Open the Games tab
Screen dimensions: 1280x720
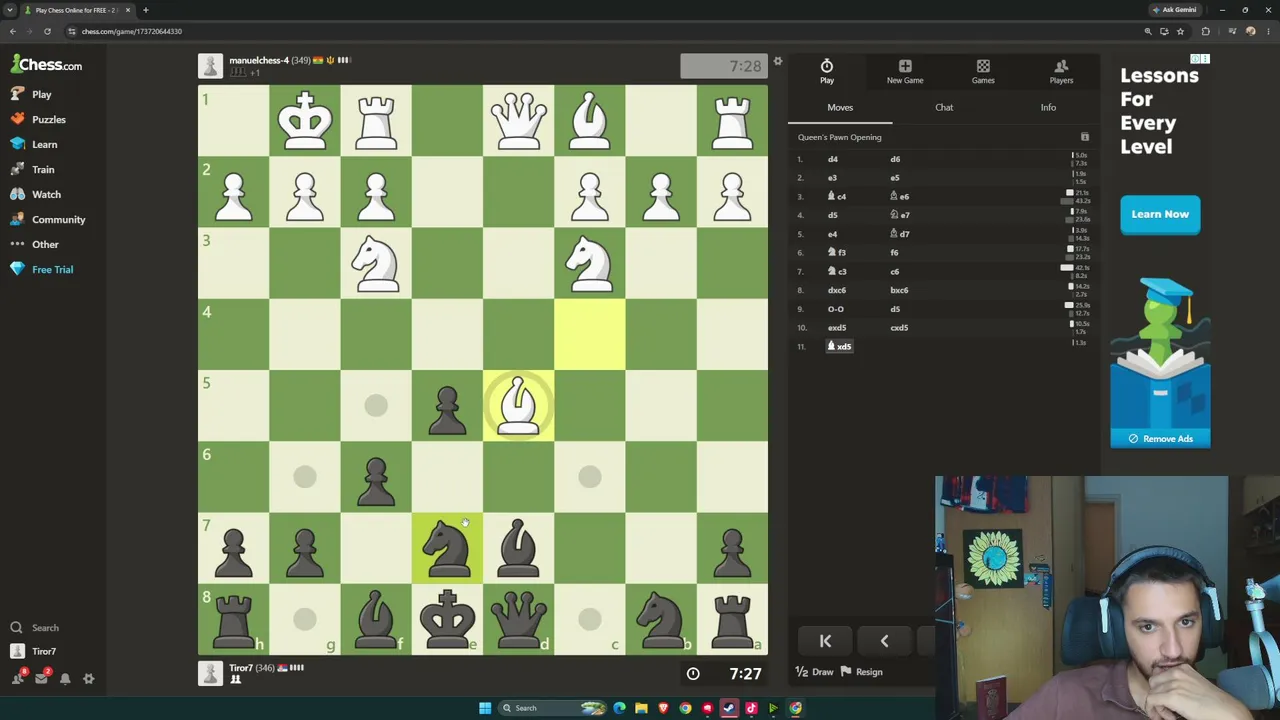(x=983, y=71)
